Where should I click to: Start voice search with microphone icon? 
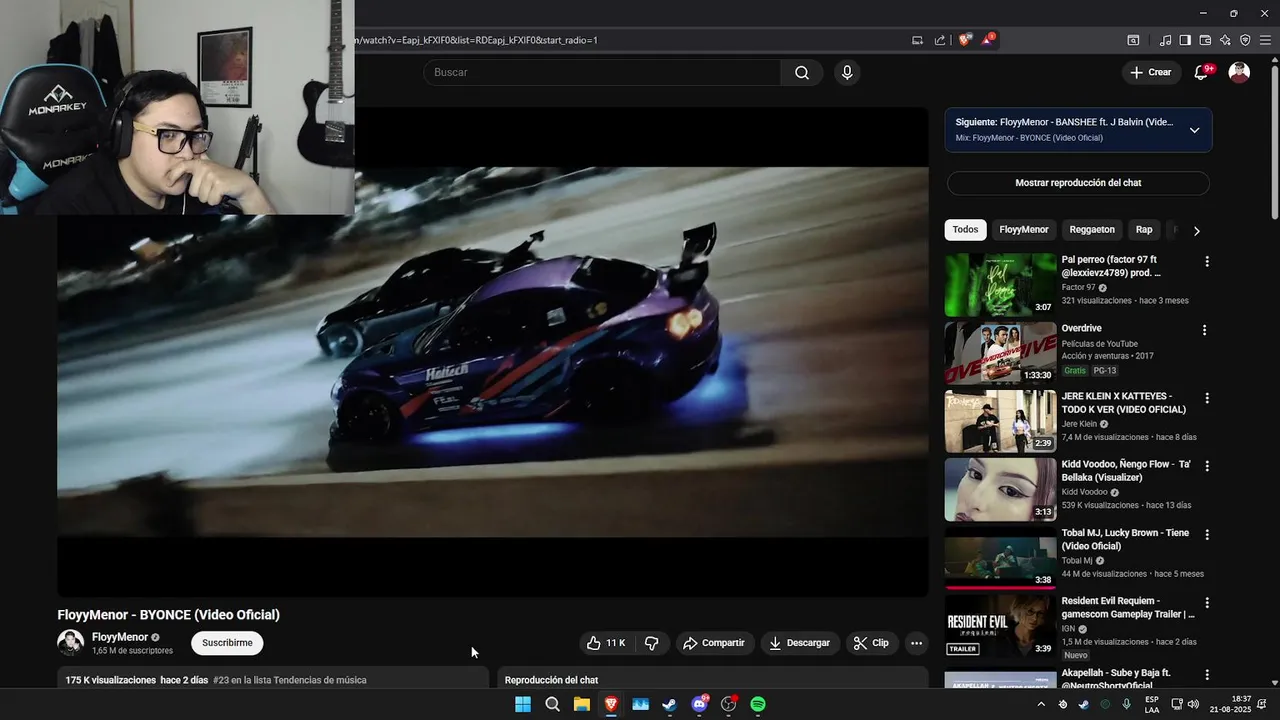click(x=847, y=72)
